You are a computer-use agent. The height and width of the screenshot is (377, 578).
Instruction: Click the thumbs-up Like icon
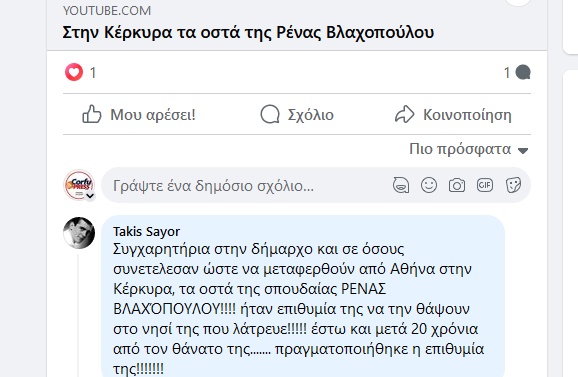(x=91, y=114)
